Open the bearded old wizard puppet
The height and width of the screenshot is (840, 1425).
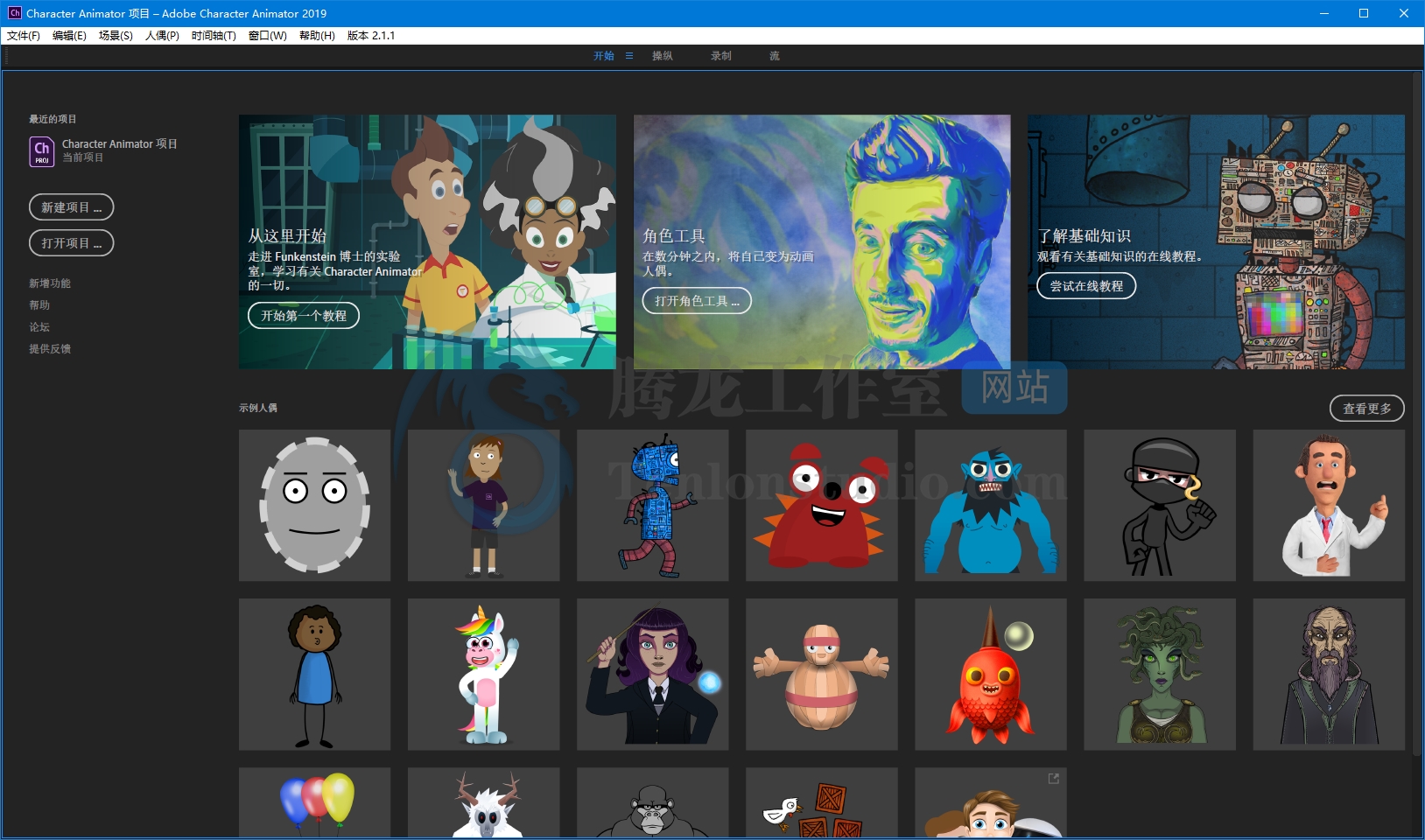click(1329, 675)
